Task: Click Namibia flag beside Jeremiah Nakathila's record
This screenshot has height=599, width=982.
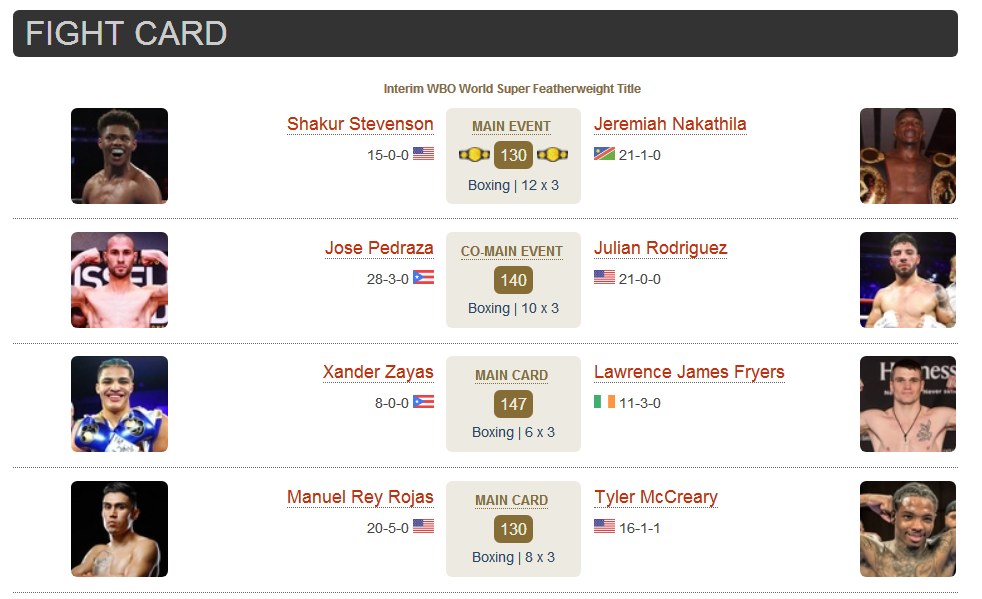Action: click(x=604, y=153)
